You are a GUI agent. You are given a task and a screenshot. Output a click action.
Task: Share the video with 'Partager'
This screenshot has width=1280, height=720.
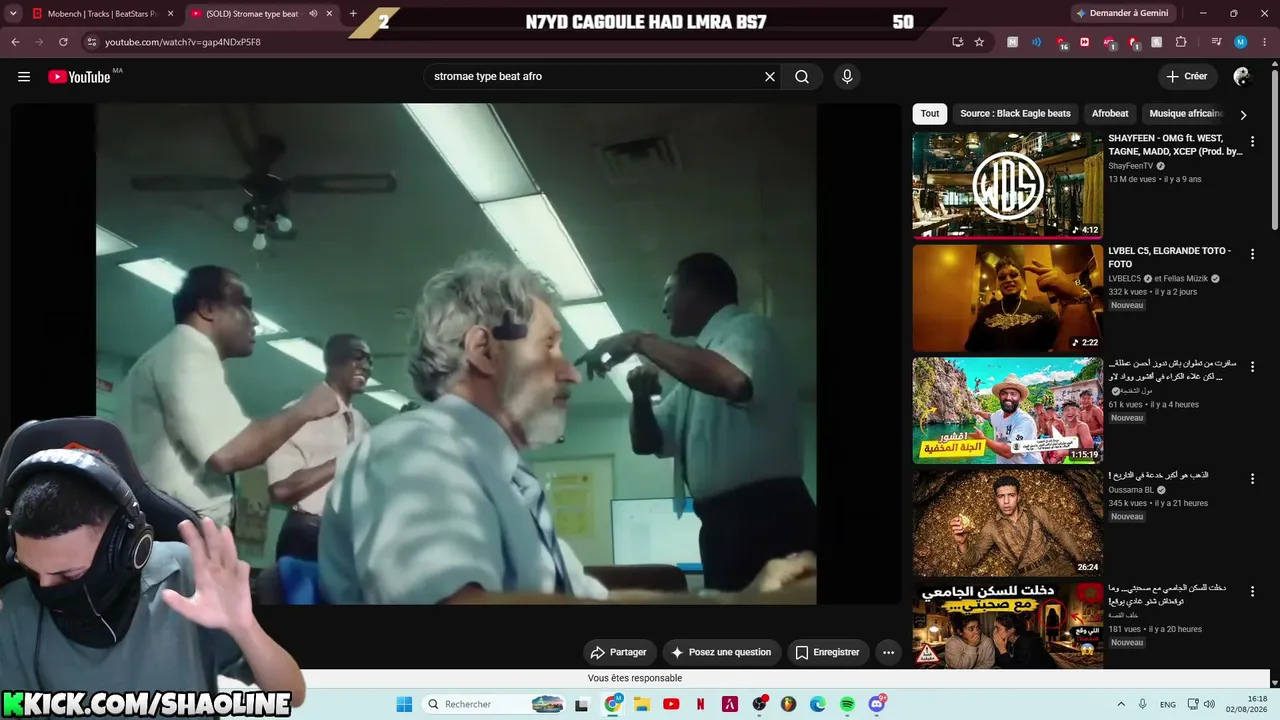619,652
